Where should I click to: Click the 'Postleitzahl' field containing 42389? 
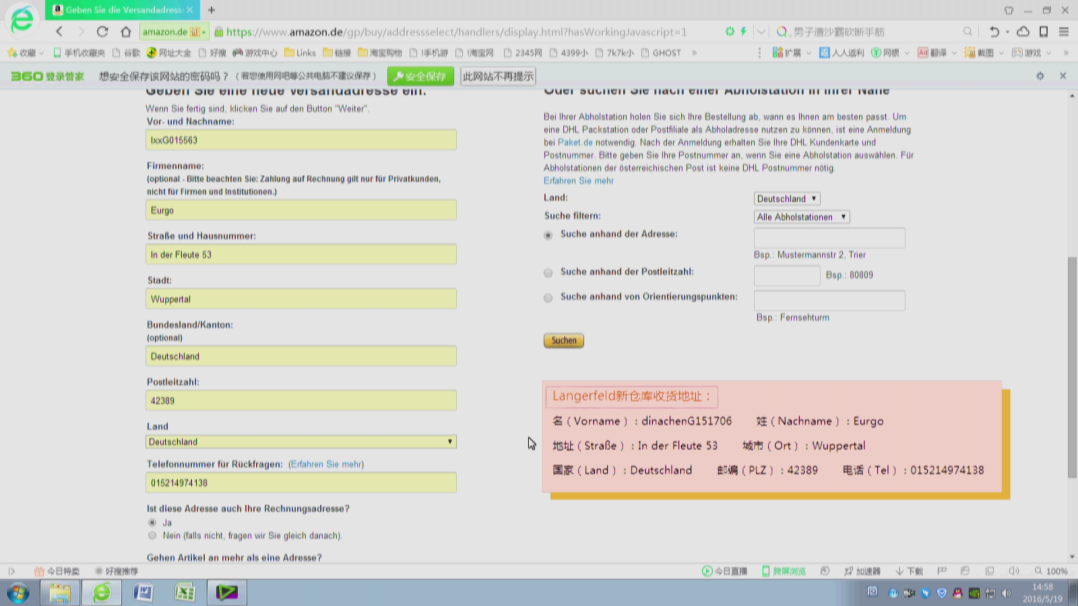(x=300, y=400)
